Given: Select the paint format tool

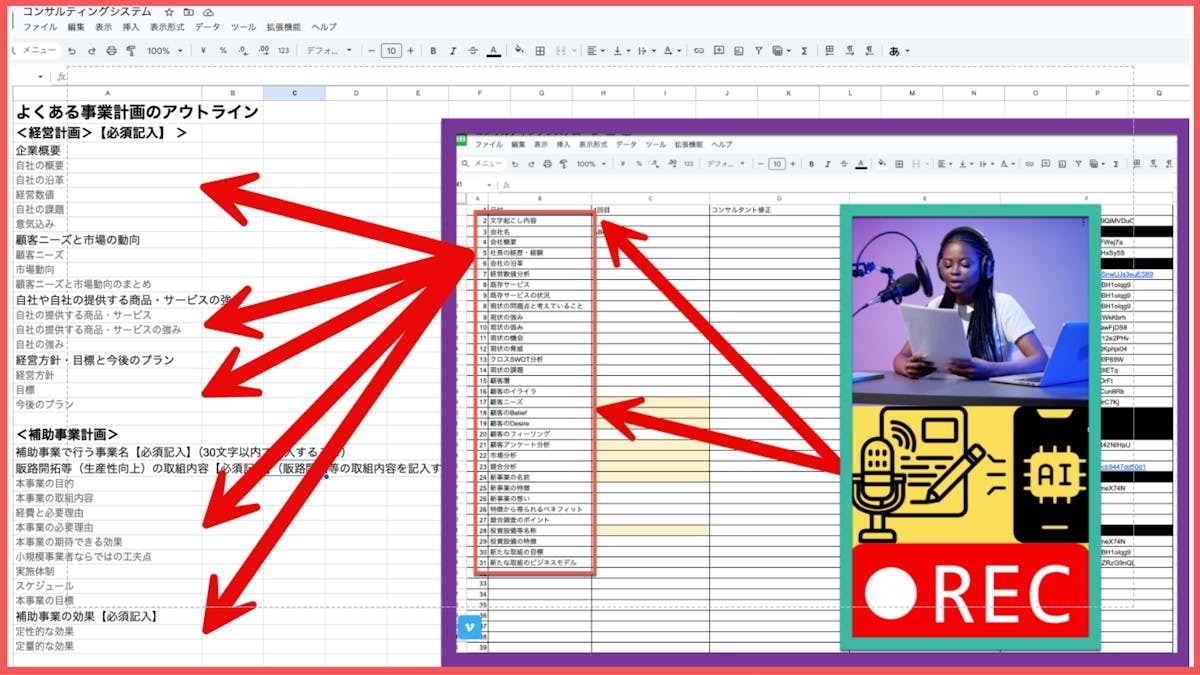Looking at the screenshot, I should [130, 50].
